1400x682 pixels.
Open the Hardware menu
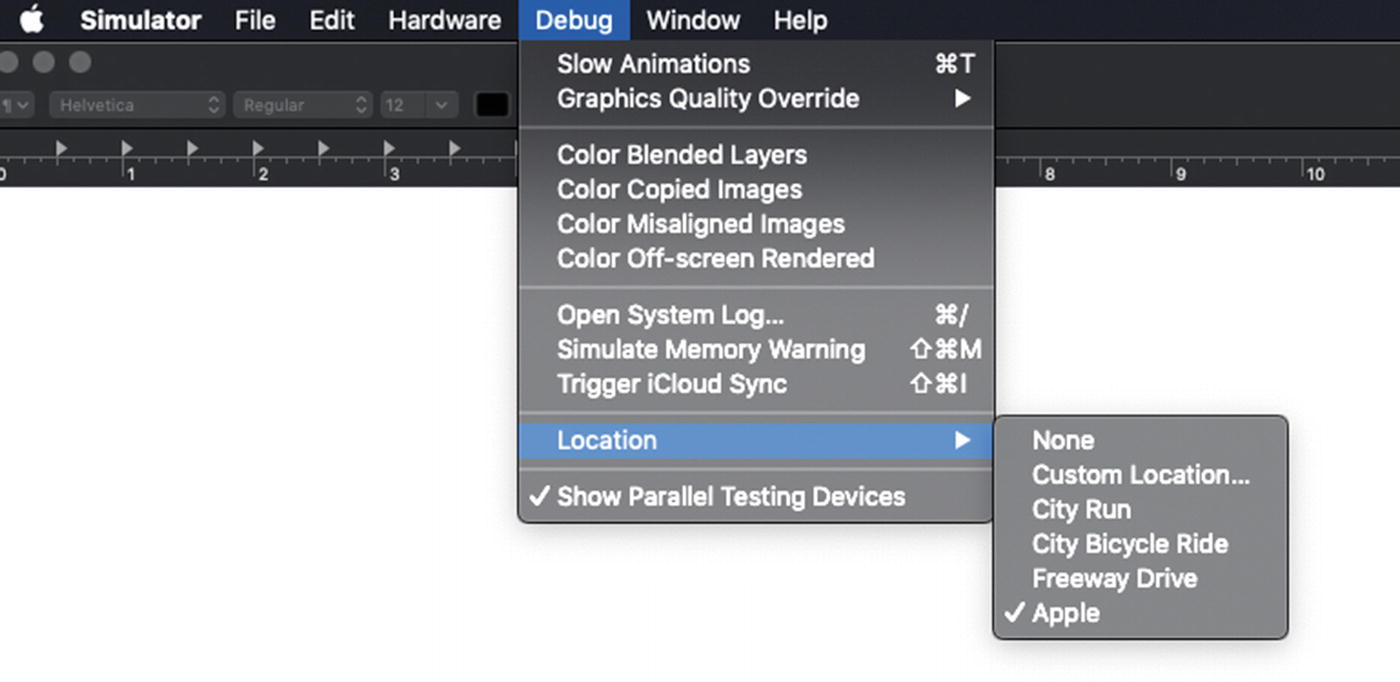click(x=444, y=20)
